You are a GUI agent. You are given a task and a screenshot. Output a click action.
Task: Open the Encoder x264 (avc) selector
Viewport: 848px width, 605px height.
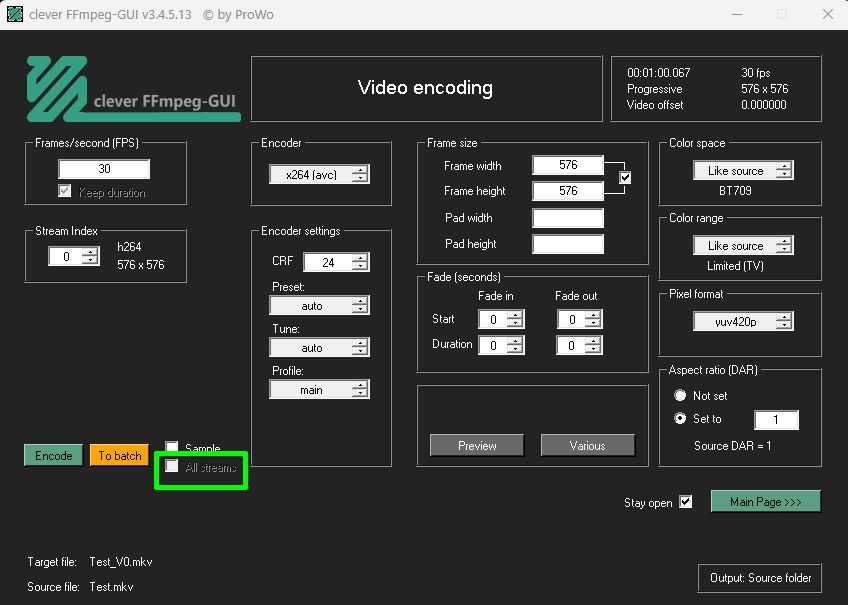(x=320, y=175)
